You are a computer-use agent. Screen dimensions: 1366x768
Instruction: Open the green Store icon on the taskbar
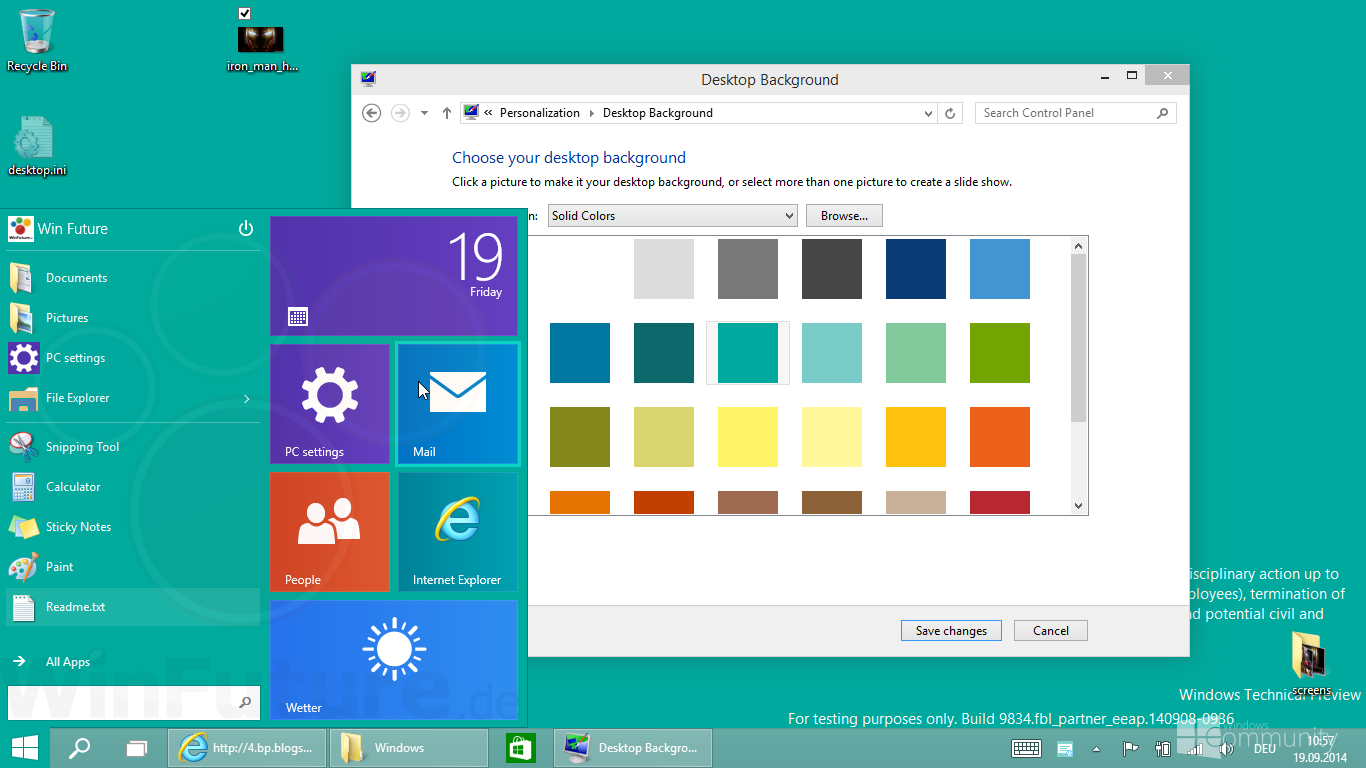520,747
